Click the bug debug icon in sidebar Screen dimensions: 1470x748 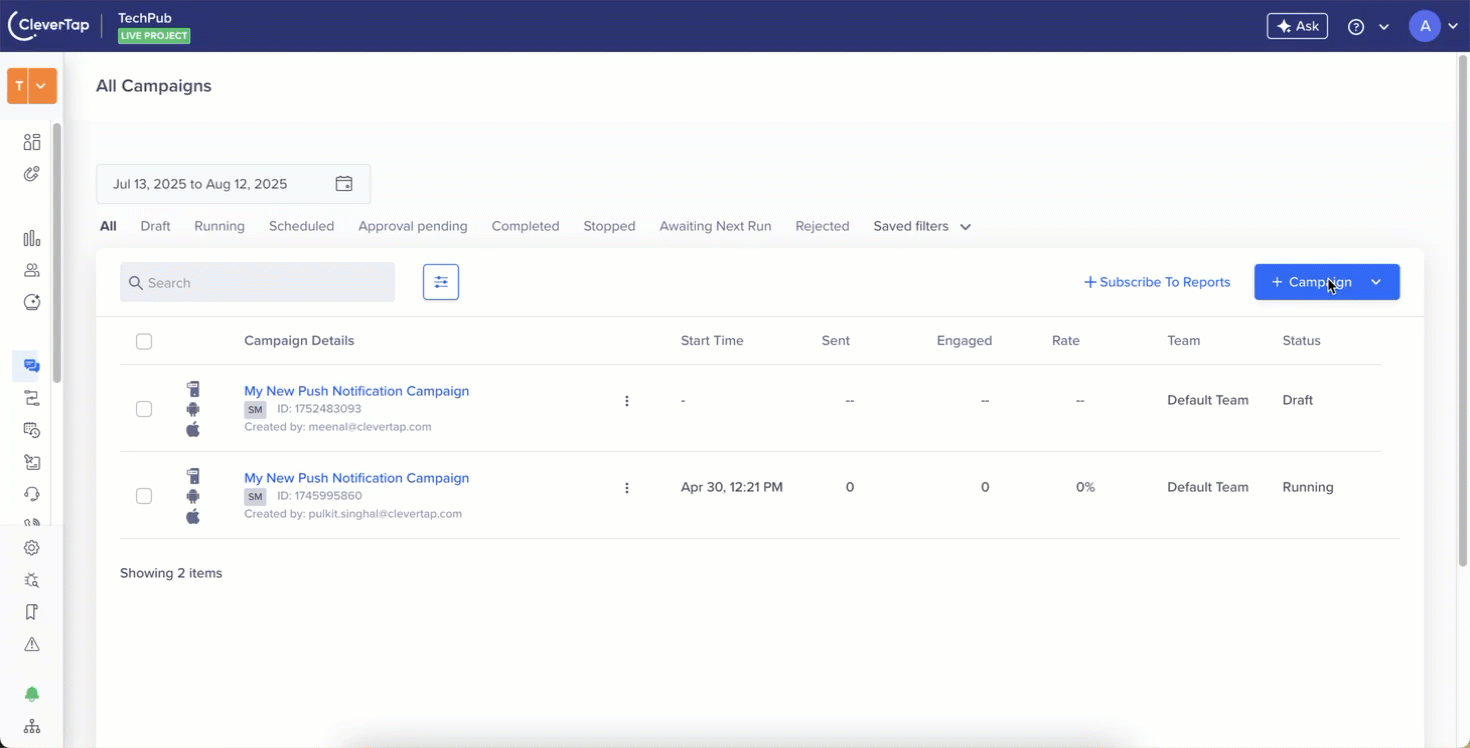click(32, 580)
